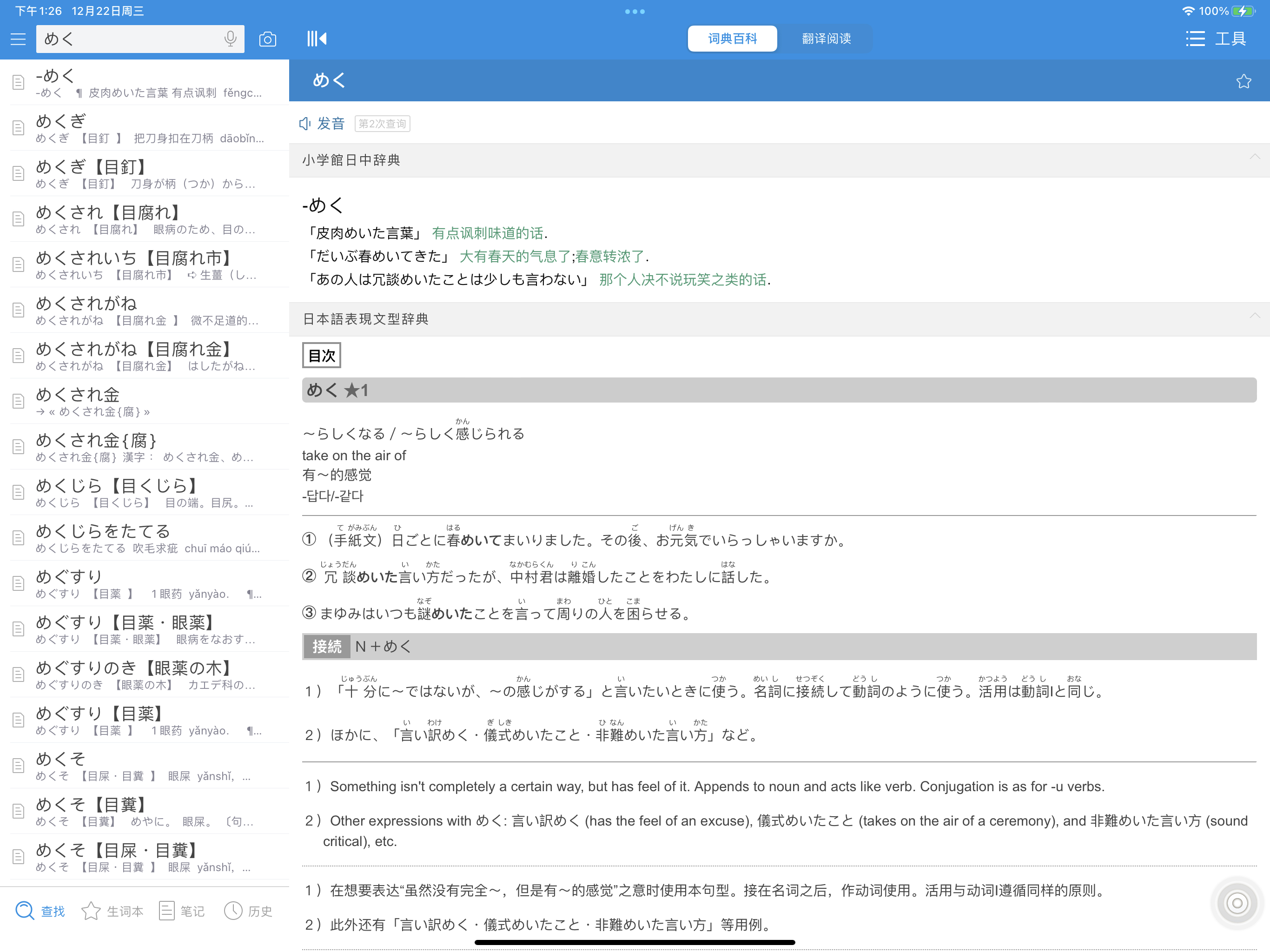The width and height of the screenshot is (1270, 952).
Task: Tap the home indicator bar
Action: [635, 942]
